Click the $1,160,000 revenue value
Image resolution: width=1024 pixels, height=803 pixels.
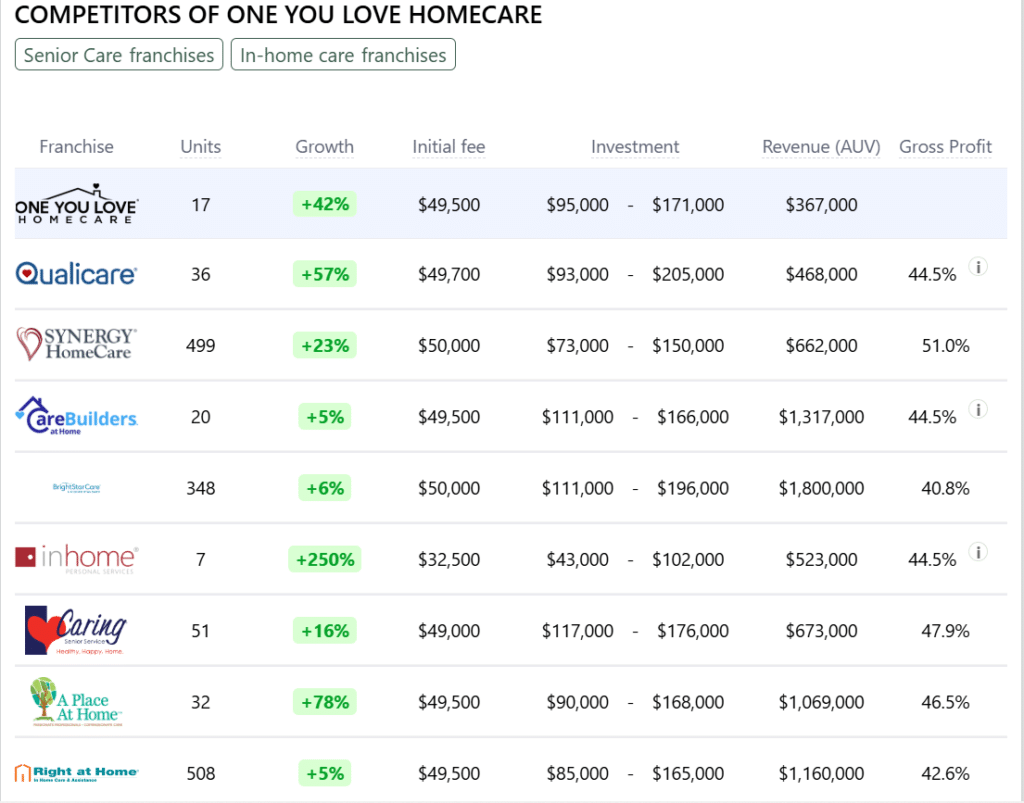pyautogui.click(x=821, y=774)
